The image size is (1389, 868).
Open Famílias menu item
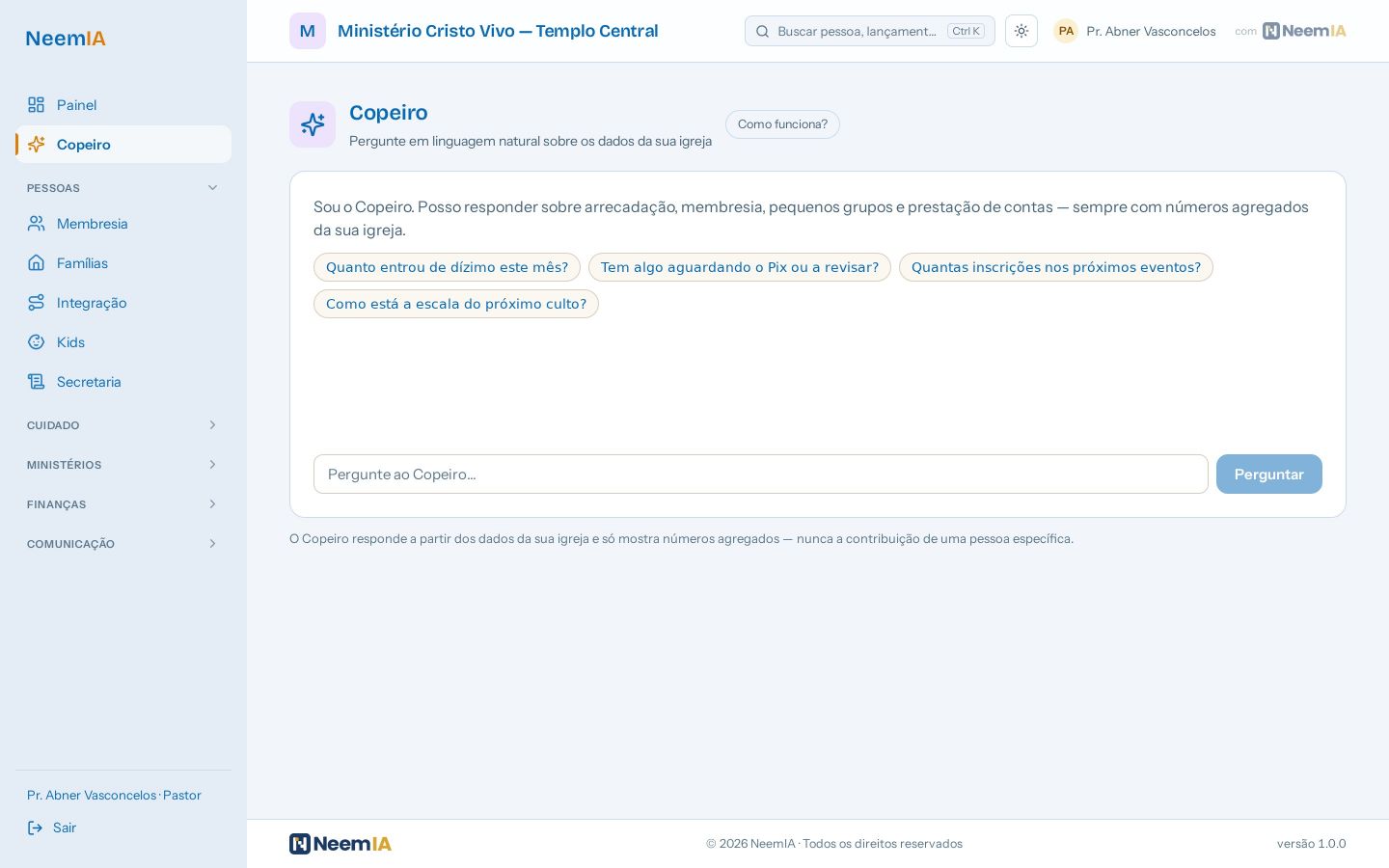[123, 263]
